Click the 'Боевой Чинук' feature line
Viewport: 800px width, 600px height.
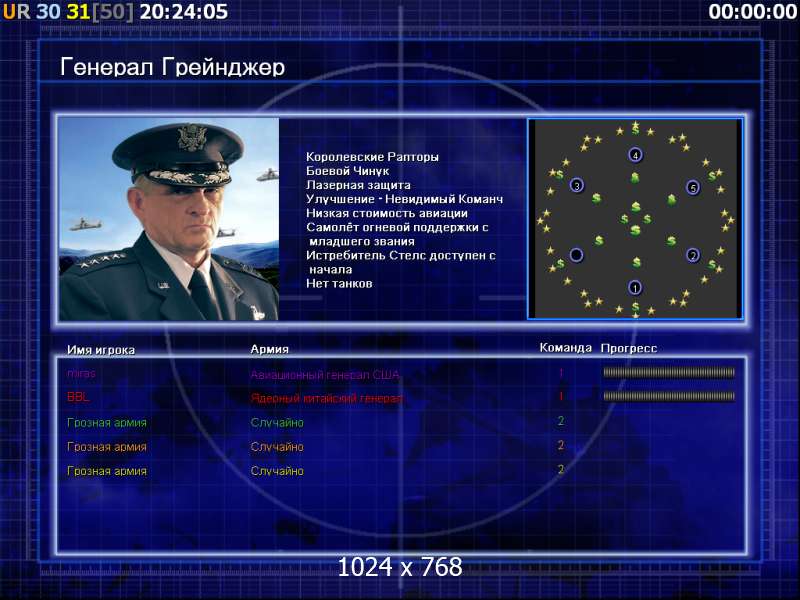click(347, 171)
